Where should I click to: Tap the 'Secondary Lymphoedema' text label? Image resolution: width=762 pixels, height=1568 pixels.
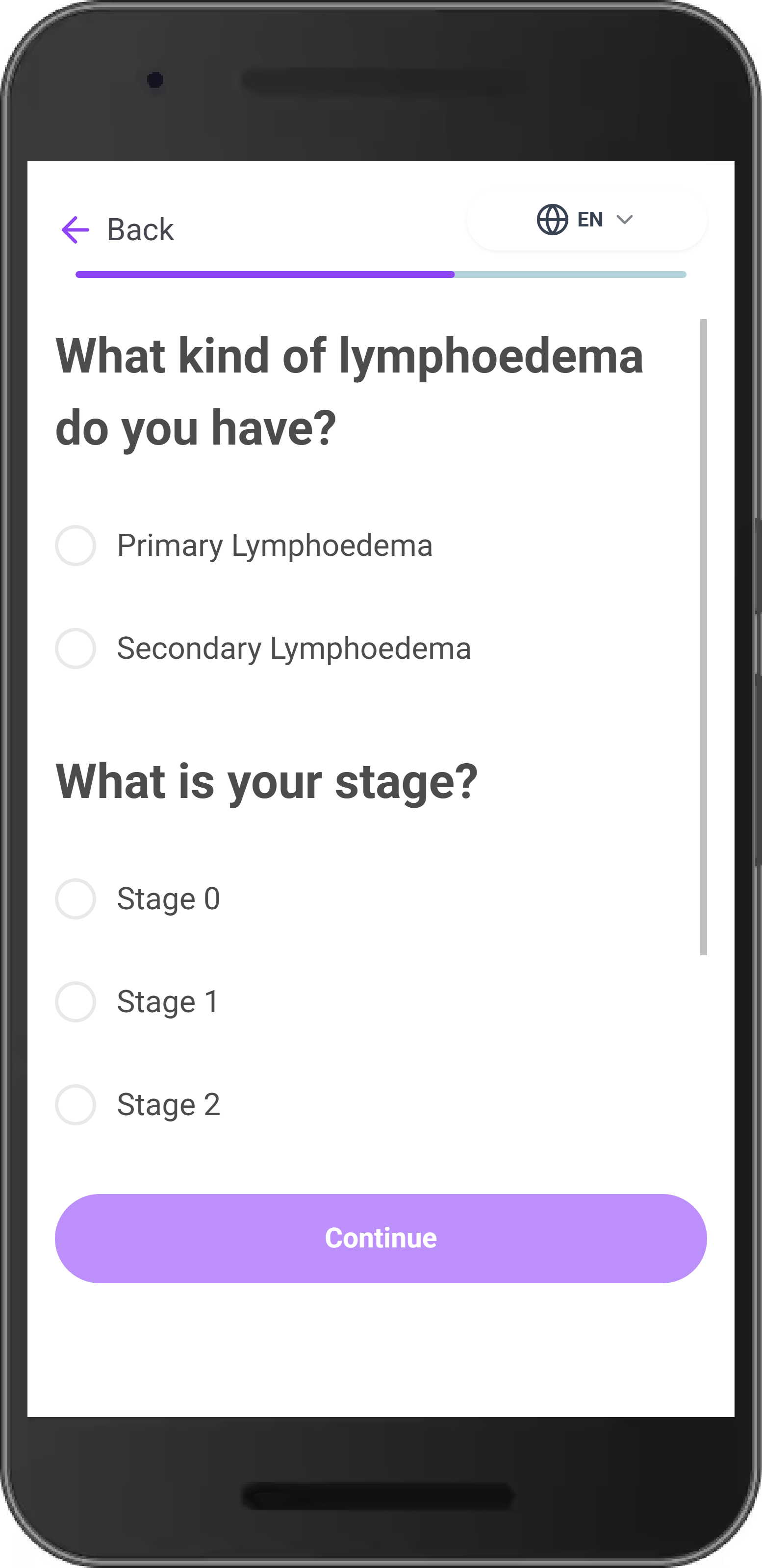click(294, 648)
